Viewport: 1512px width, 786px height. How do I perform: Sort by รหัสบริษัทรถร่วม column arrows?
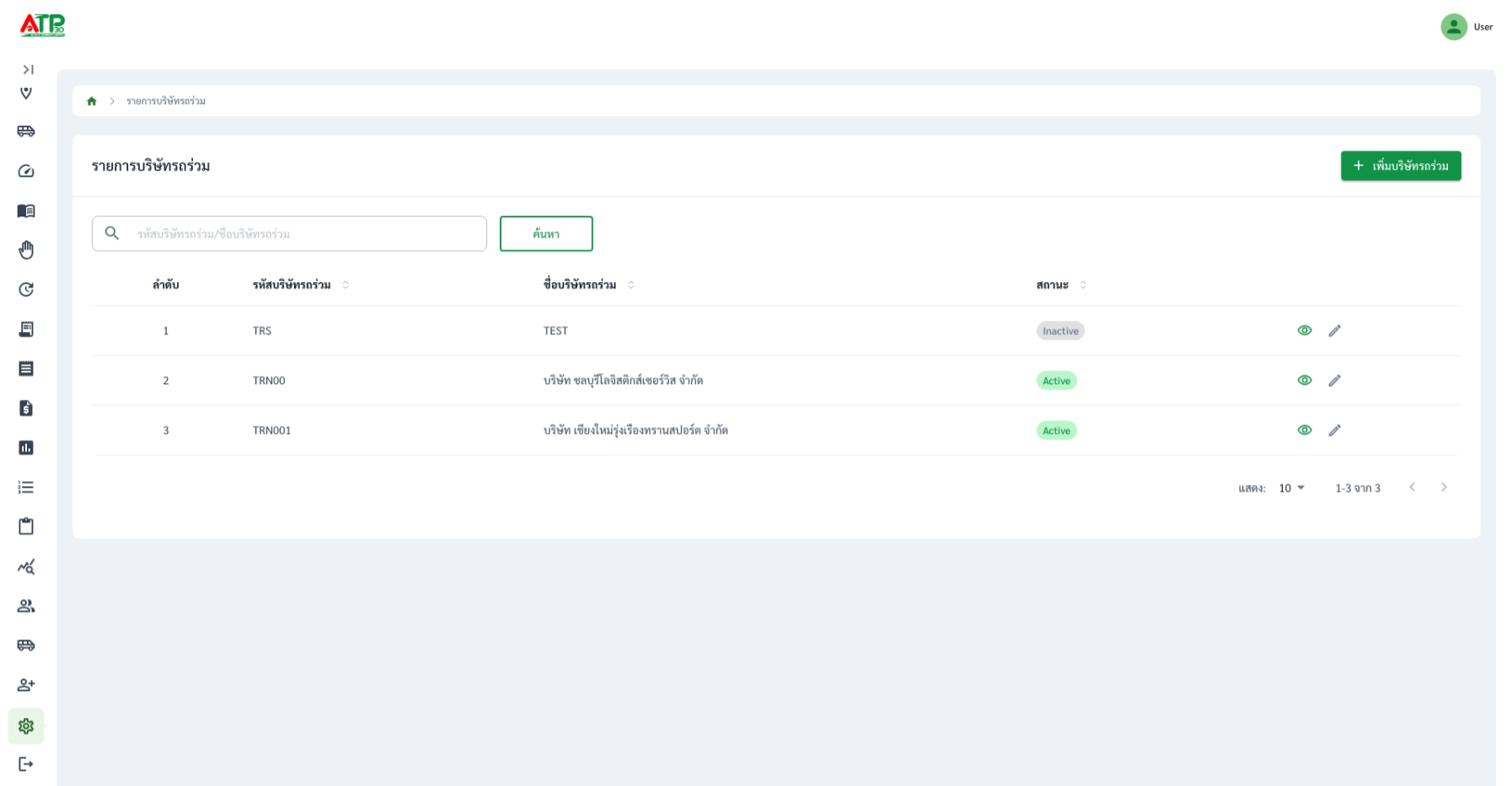pos(346,285)
